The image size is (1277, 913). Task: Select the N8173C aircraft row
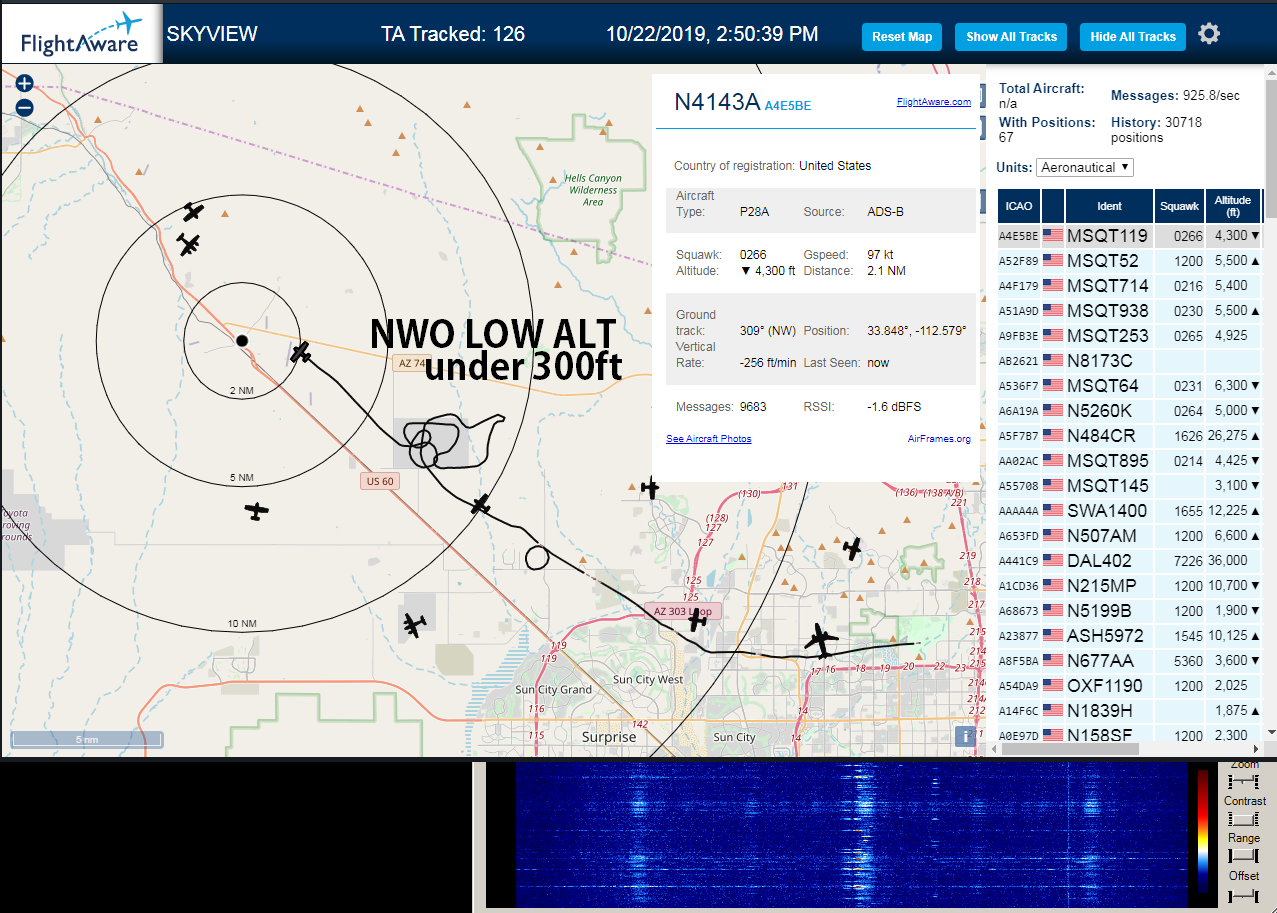(1130, 361)
